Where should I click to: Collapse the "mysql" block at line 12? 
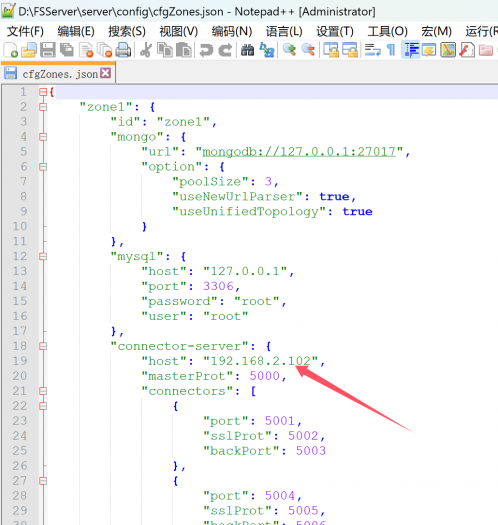[43, 256]
